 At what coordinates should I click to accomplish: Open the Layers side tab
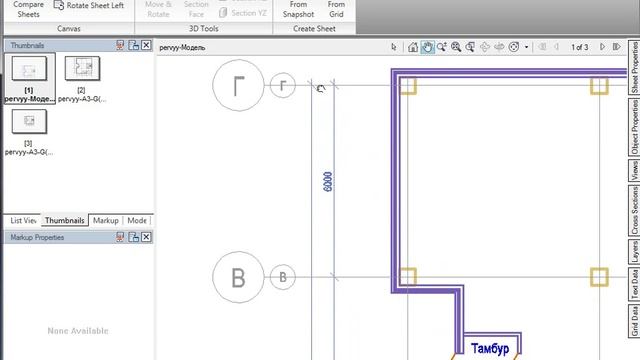(634, 251)
